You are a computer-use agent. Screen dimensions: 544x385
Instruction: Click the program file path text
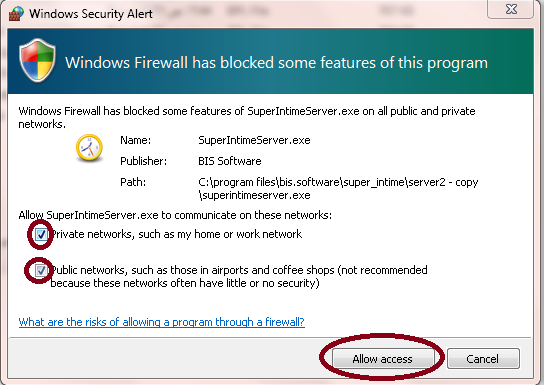click(338, 188)
